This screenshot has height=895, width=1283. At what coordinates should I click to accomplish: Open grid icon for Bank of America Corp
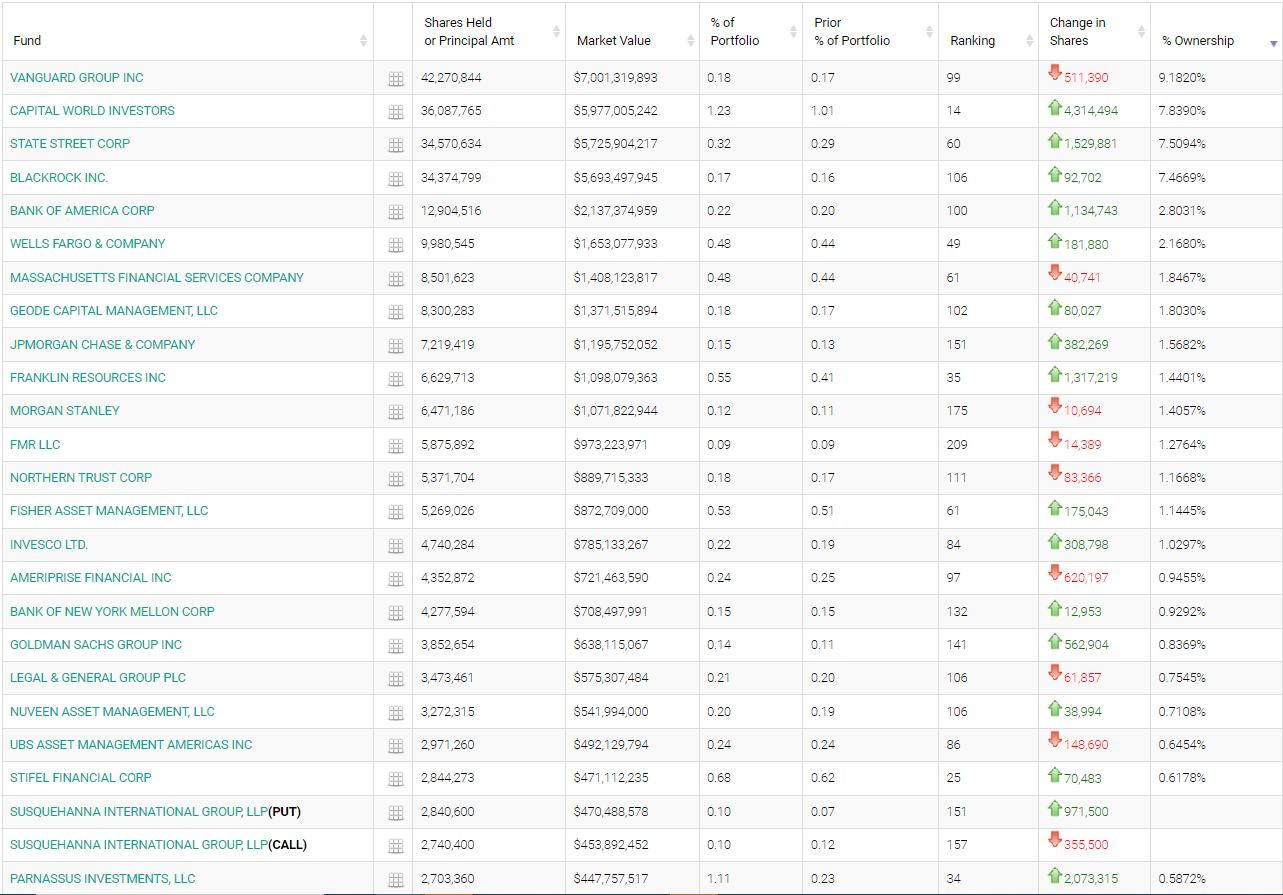[395, 212]
